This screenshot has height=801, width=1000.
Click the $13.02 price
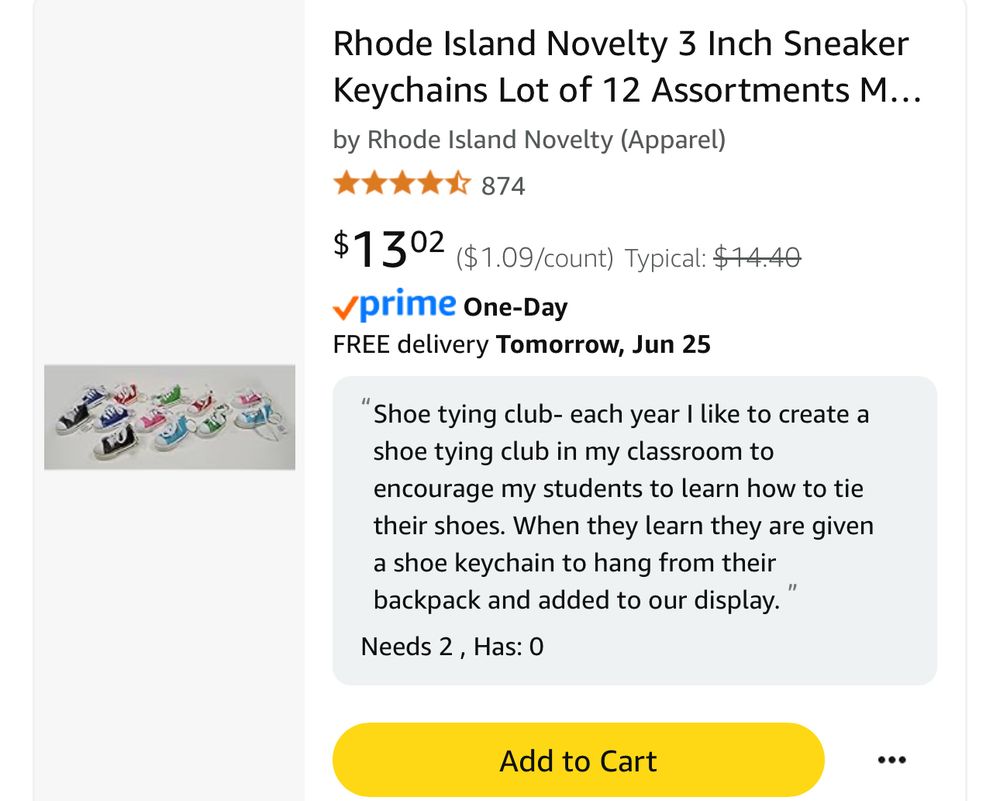[x=389, y=250]
